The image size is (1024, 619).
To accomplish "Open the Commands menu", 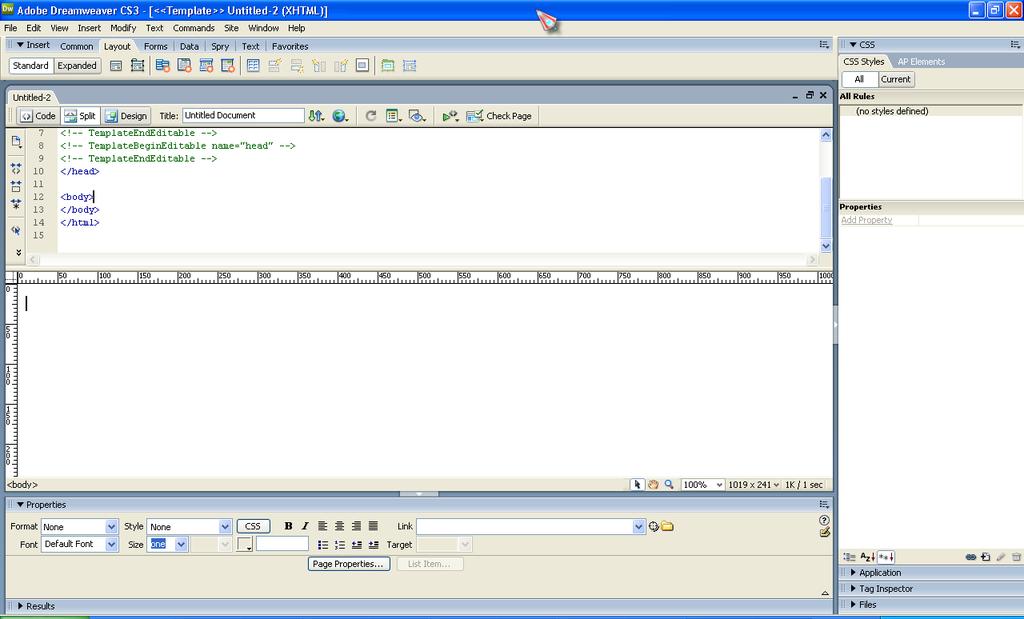I will click(x=193, y=28).
